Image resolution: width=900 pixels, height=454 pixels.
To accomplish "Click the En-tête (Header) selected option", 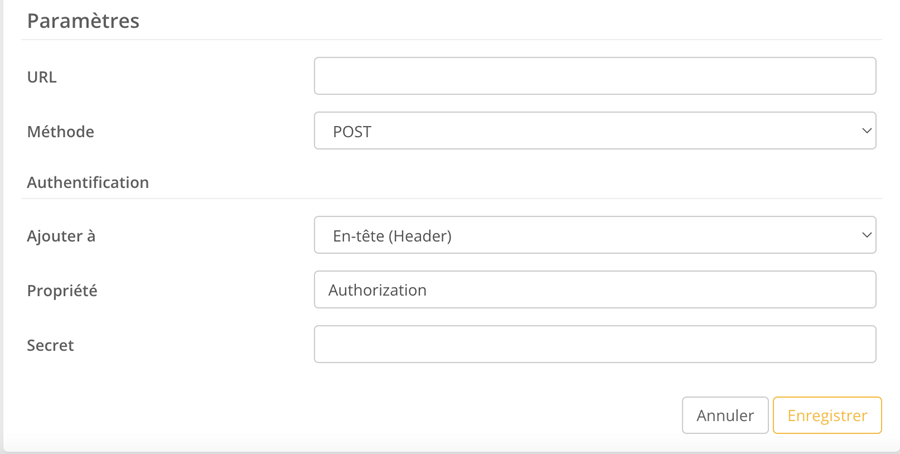I will (392, 236).
